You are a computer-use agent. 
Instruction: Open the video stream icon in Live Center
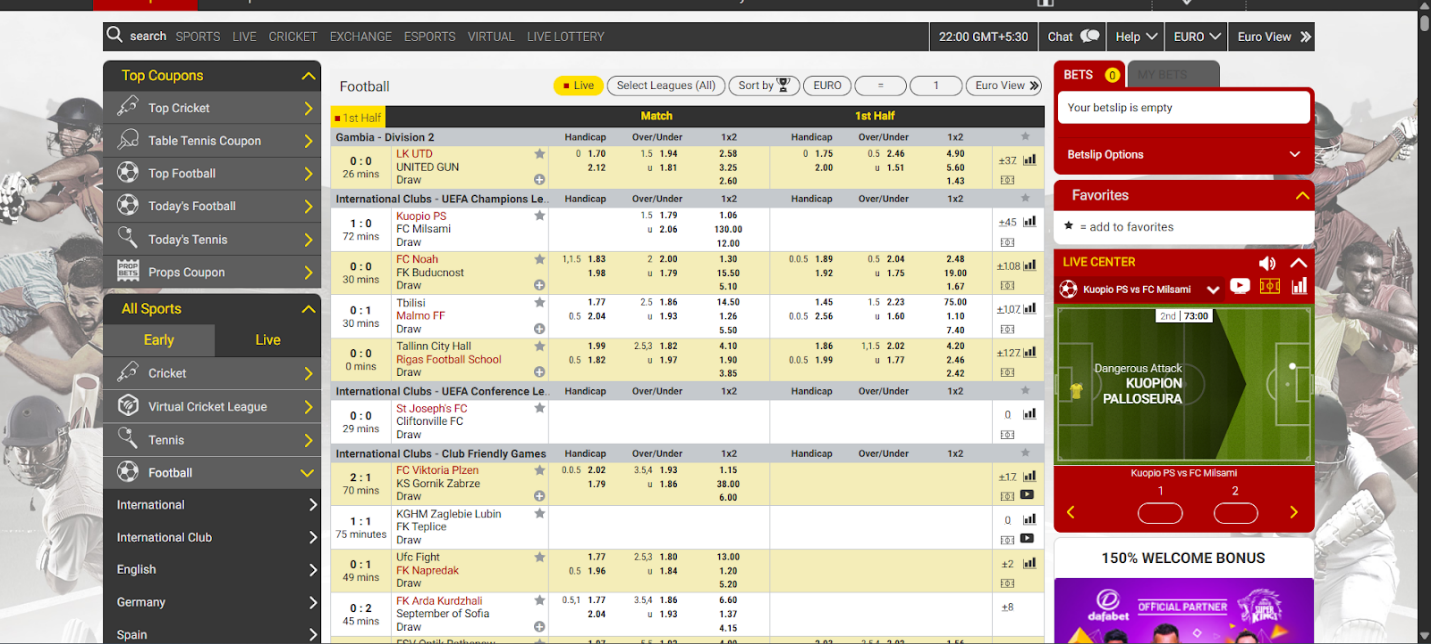click(x=1240, y=285)
